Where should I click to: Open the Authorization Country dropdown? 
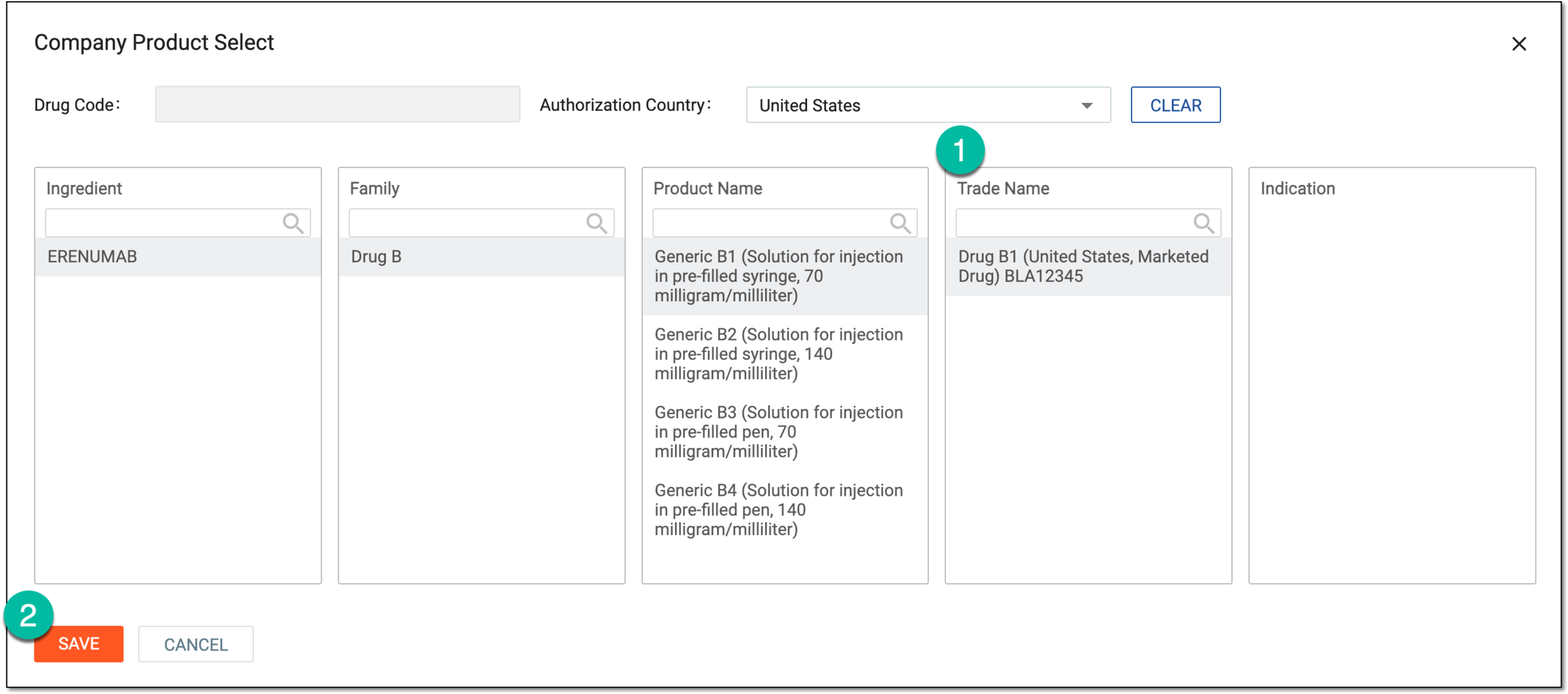pos(928,105)
